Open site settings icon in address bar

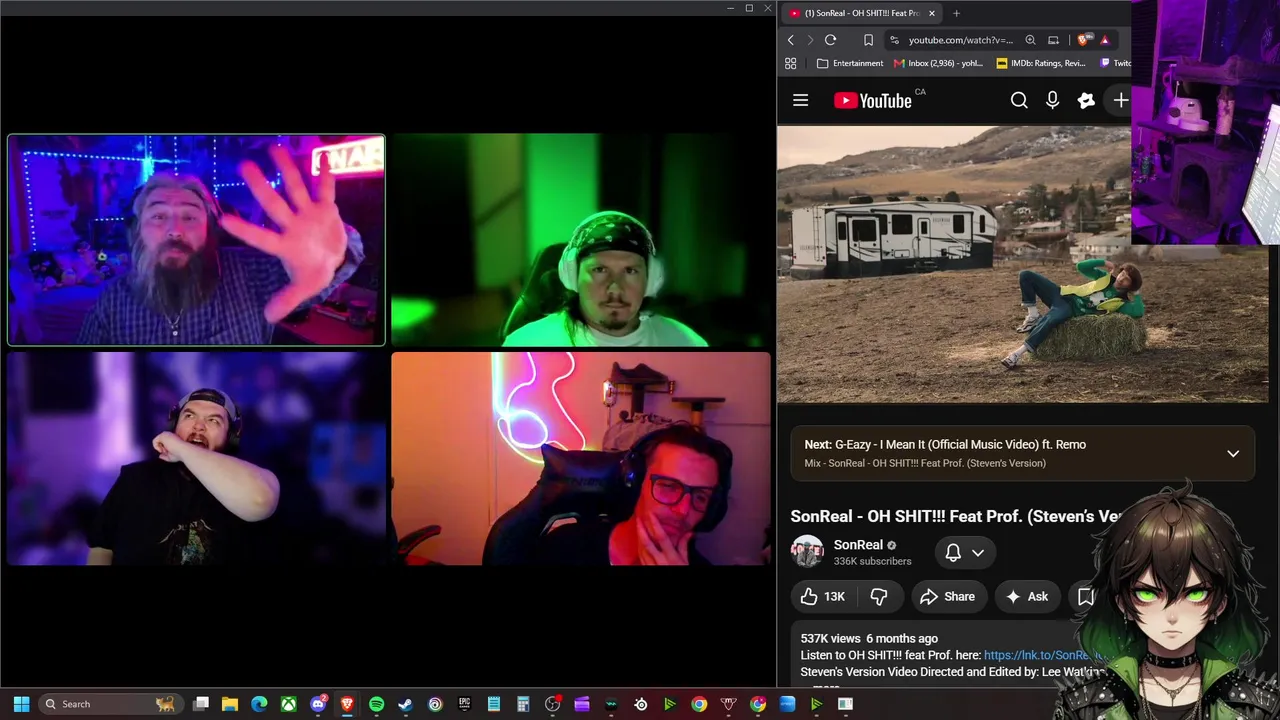[x=894, y=40]
